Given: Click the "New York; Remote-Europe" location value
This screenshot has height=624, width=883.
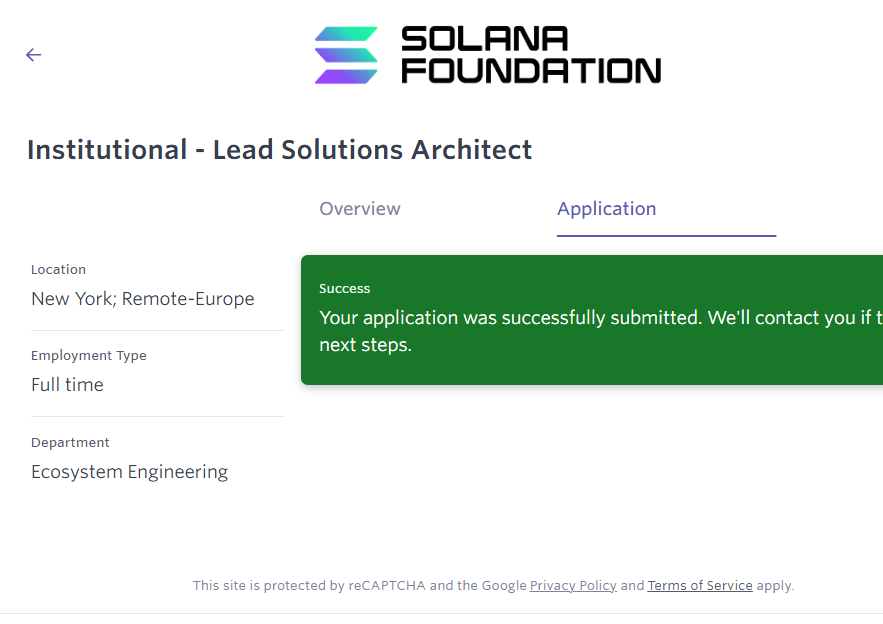Looking at the screenshot, I should coord(143,299).
